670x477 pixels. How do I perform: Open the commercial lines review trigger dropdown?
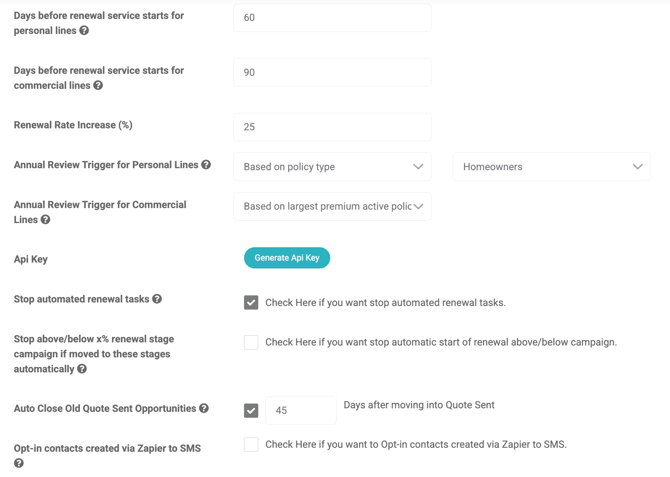pos(332,207)
